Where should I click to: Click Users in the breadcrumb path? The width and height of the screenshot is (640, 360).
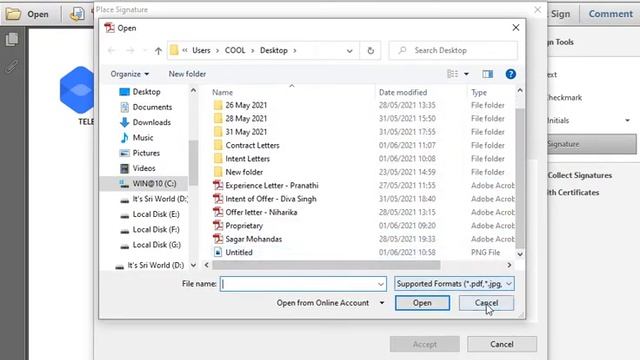pos(201,51)
